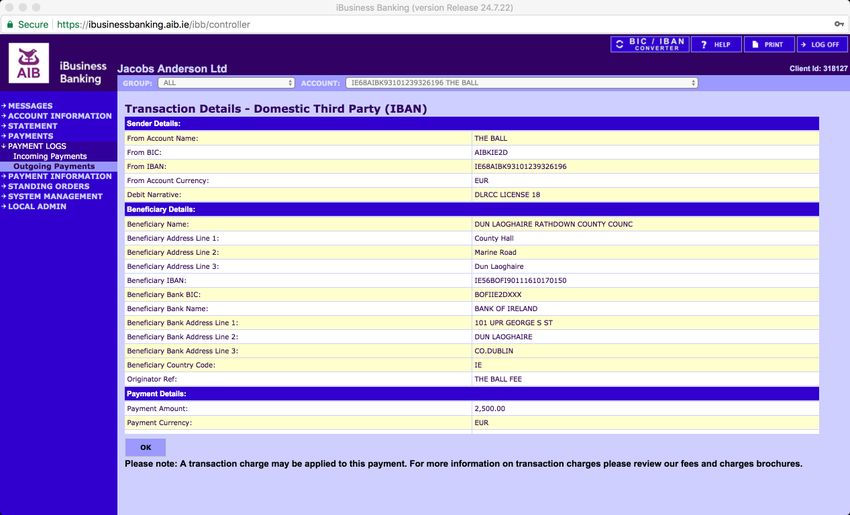Click the Payment Currency value EUR

tap(481, 422)
